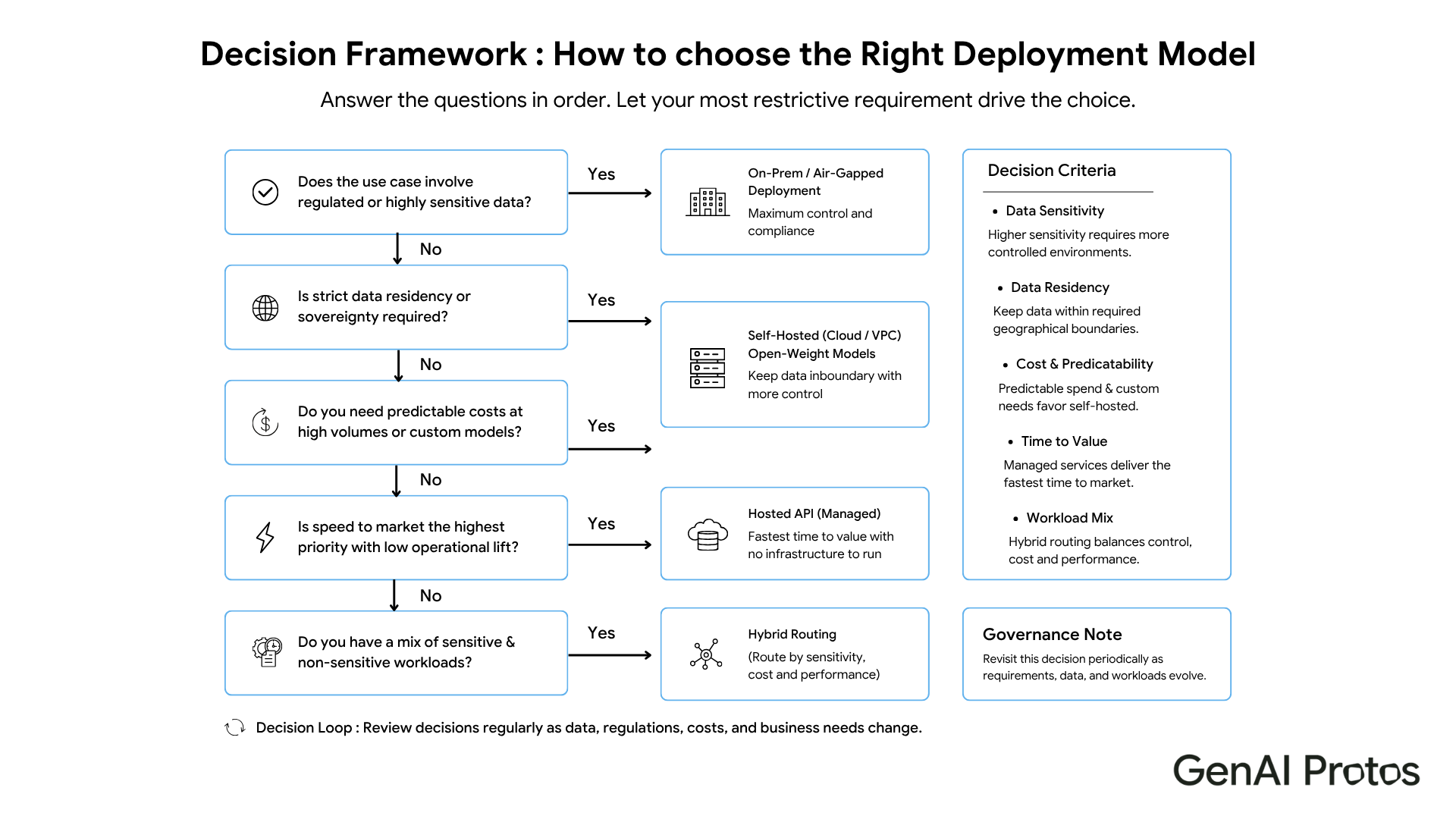Click 'Hybrid Routing' heading

point(792,634)
